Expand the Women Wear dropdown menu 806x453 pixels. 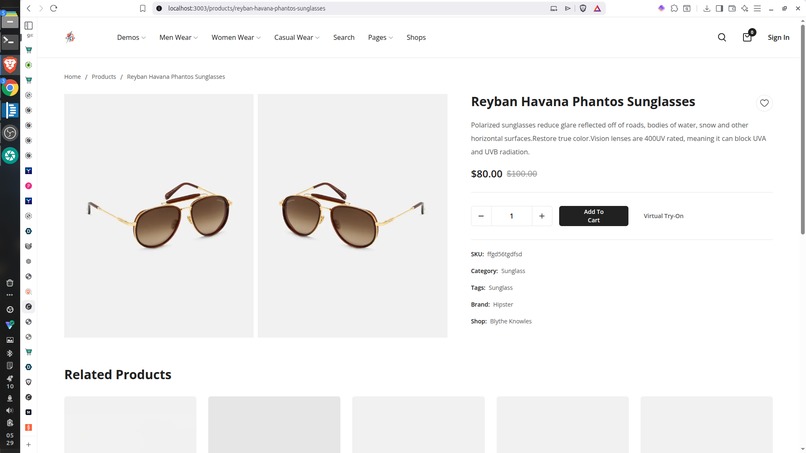pyautogui.click(x=236, y=38)
